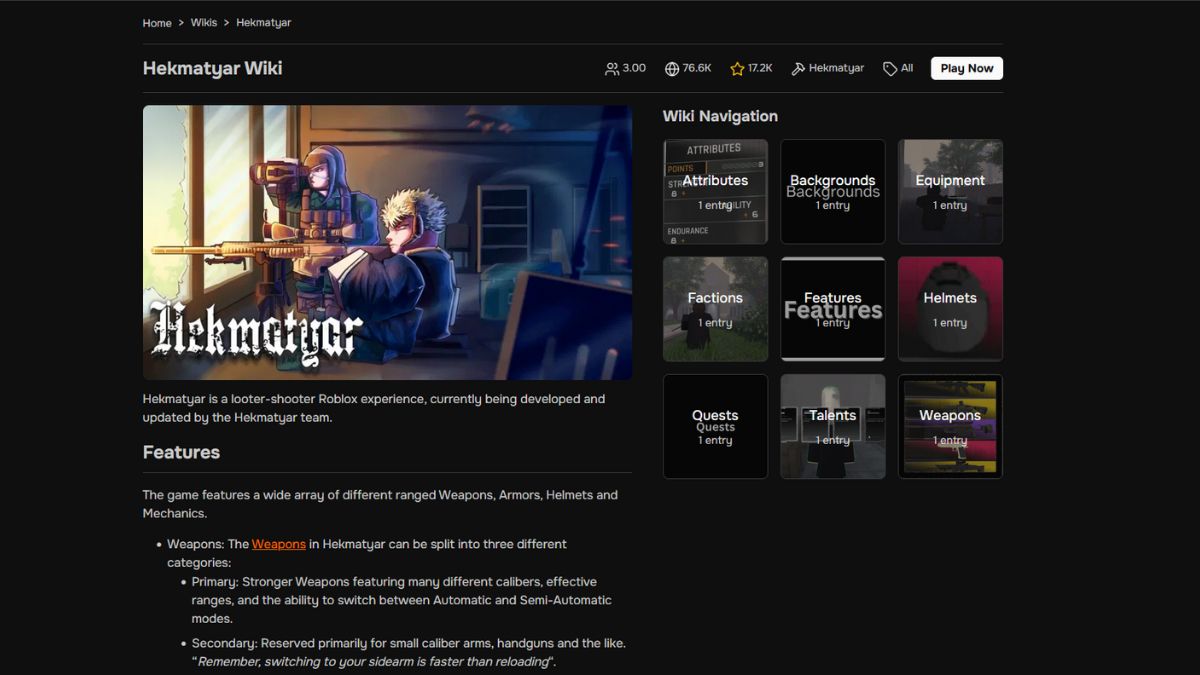This screenshot has height=675, width=1200.
Task: Open the Talents wiki navigation card
Action: [x=833, y=426]
